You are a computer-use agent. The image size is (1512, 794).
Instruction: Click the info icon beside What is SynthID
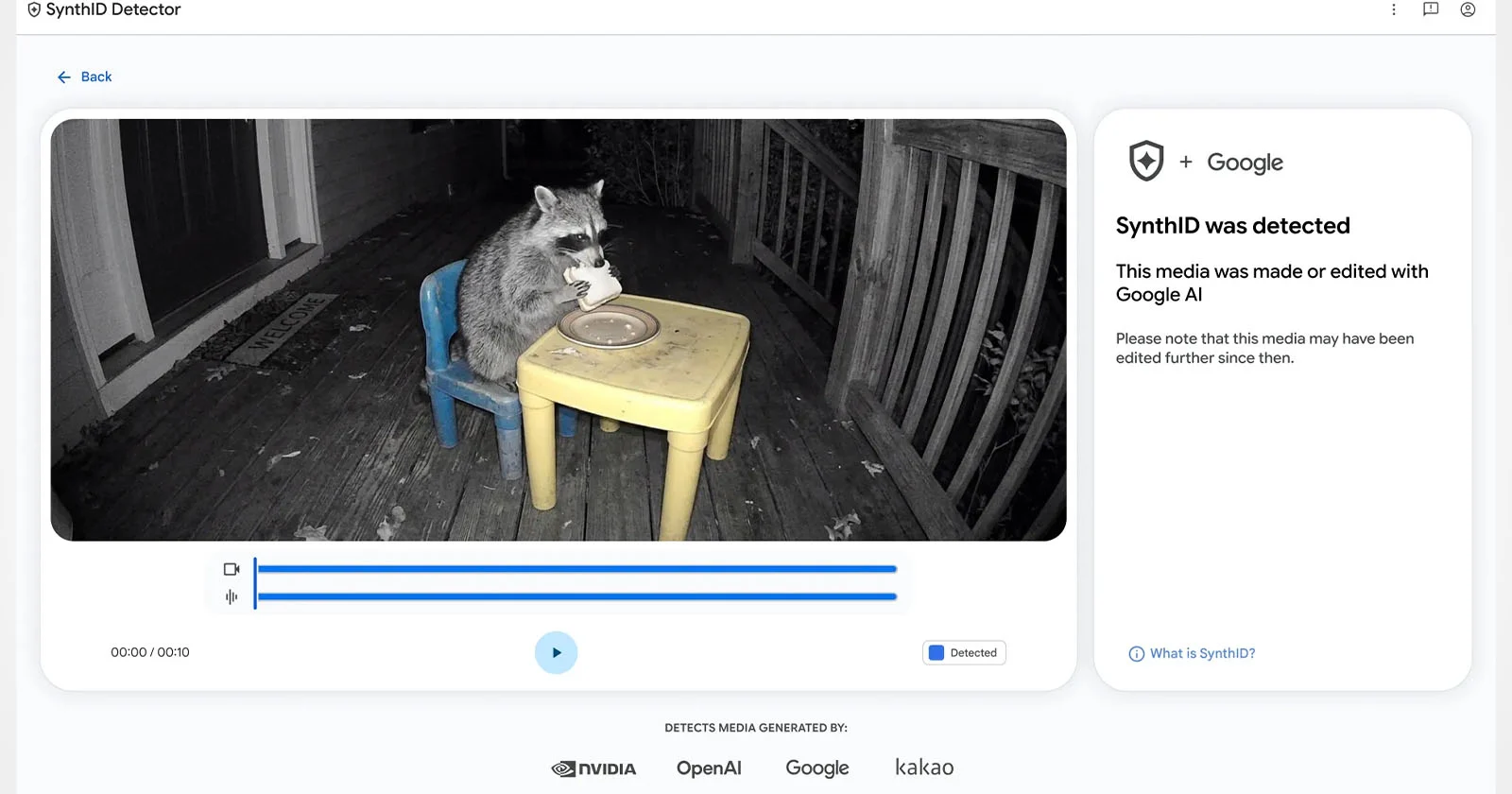coord(1136,654)
